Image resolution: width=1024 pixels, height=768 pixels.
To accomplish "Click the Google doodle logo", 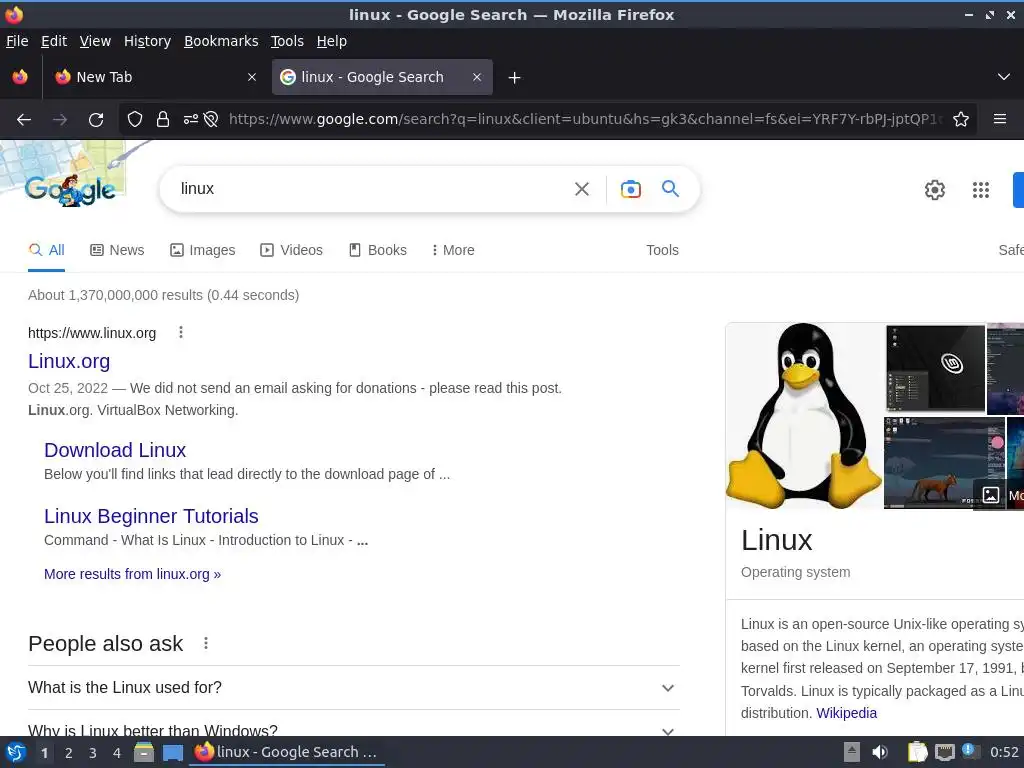I will (71, 190).
